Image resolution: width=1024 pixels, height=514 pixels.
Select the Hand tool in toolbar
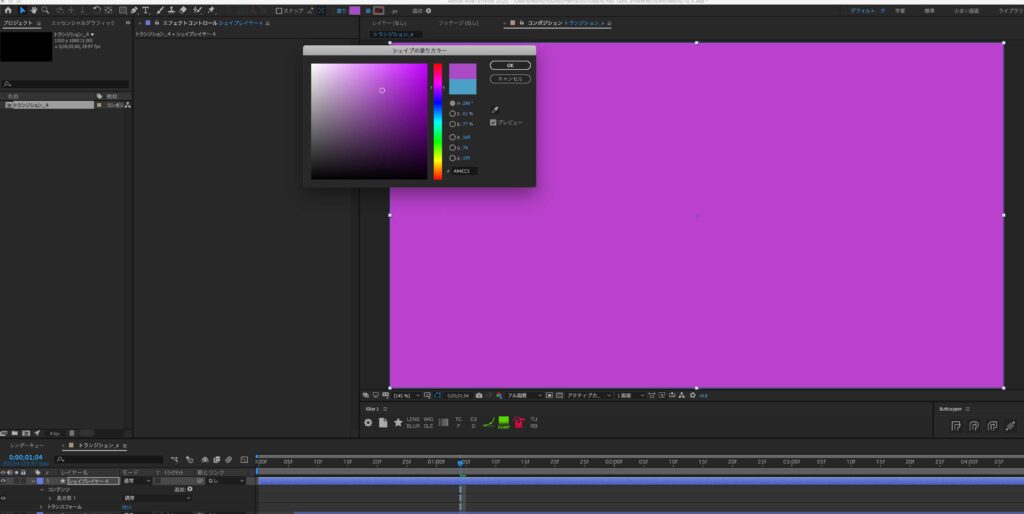(x=33, y=10)
